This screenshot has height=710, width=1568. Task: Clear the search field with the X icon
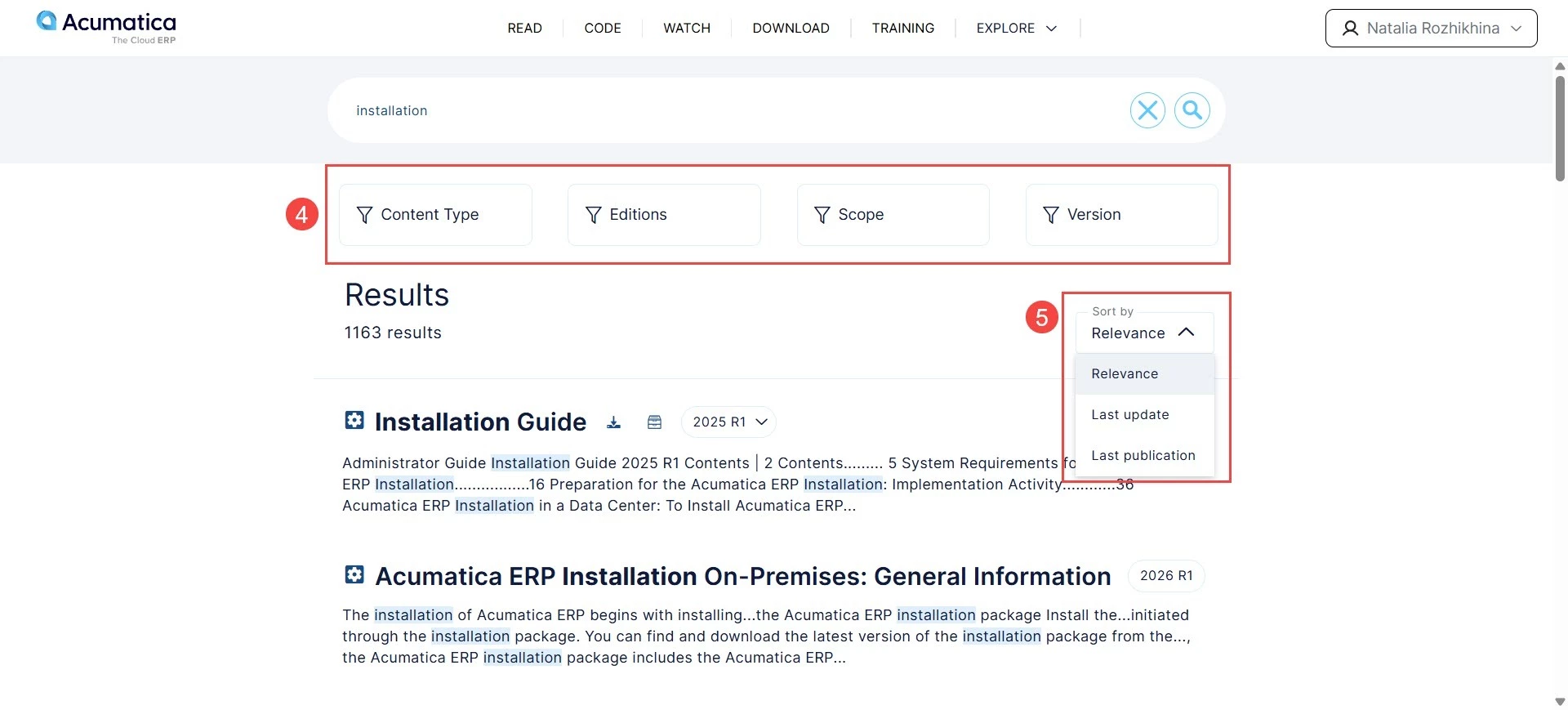tap(1147, 110)
